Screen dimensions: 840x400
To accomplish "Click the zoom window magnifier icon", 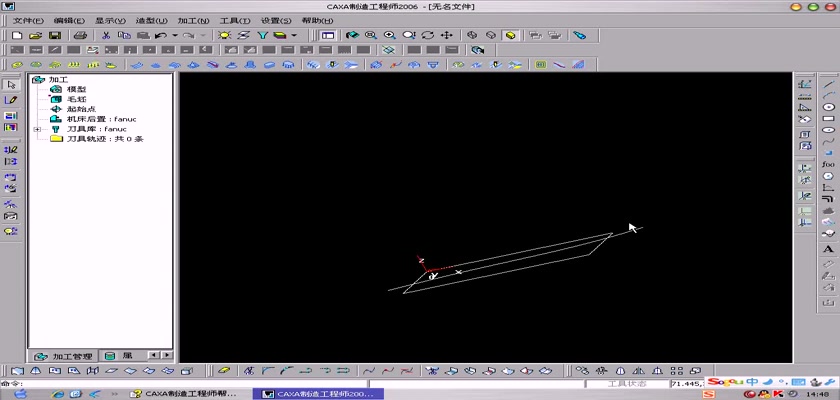I will [x=370, y=35].
